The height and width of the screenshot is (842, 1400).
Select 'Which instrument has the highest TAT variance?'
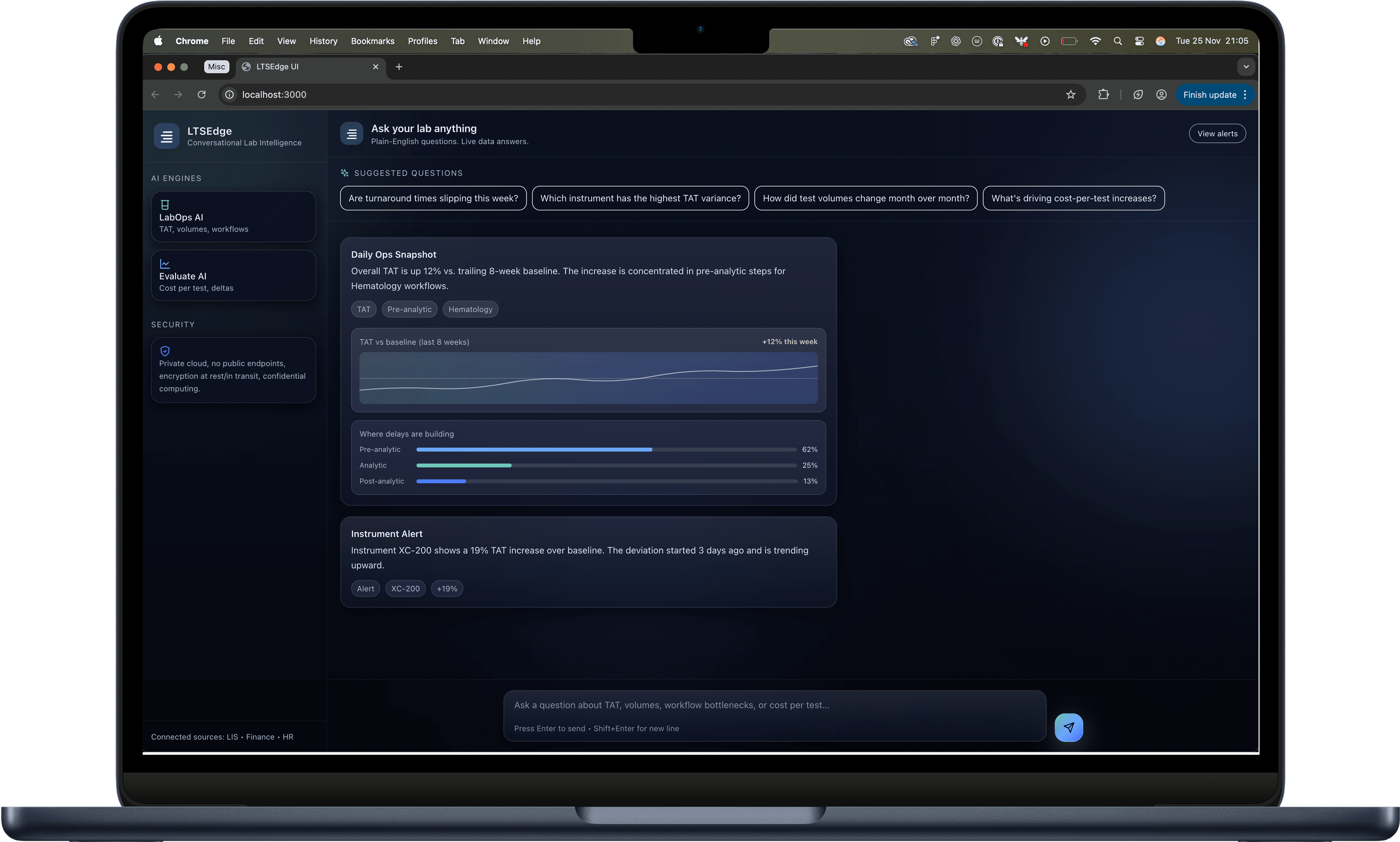pos(640,198)
